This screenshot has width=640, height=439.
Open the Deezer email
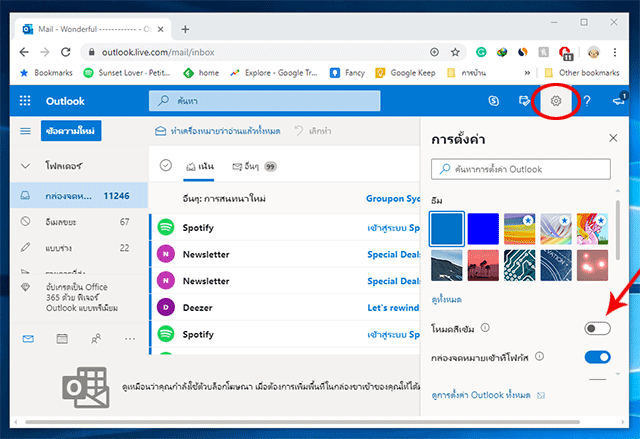tap(285, 308)
